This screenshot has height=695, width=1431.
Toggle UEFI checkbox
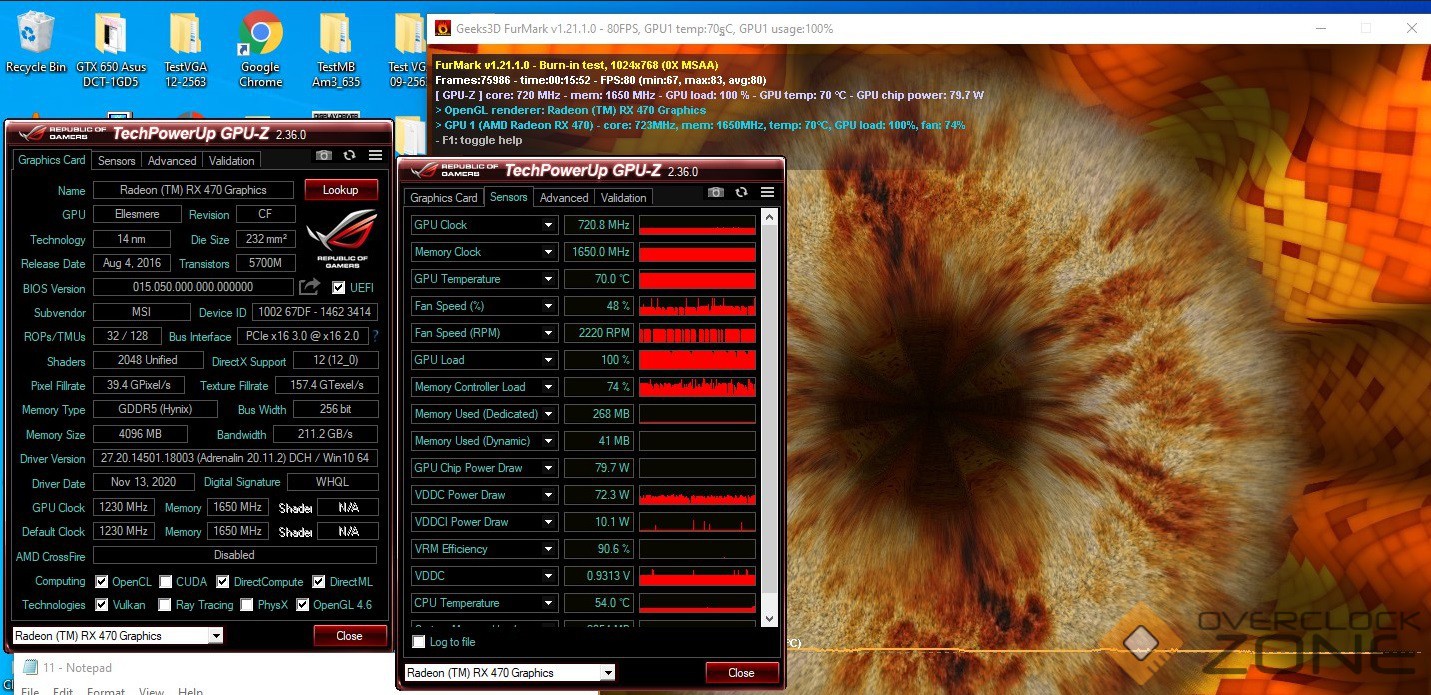click(x=338, y=288)
